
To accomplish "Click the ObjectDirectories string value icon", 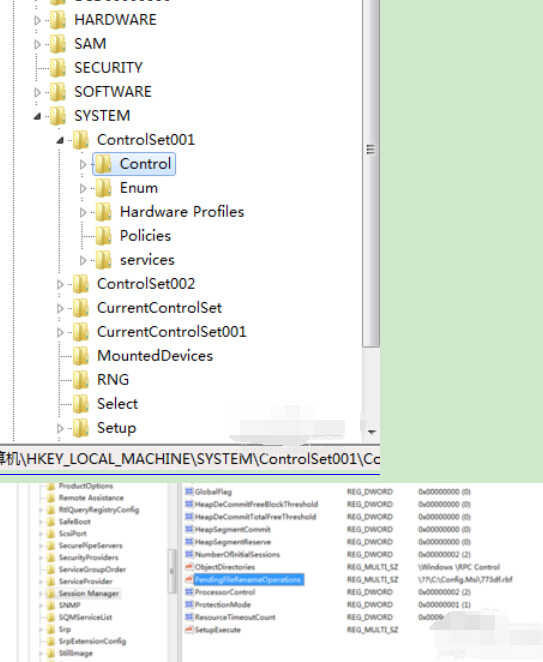I will click(189, 567).
